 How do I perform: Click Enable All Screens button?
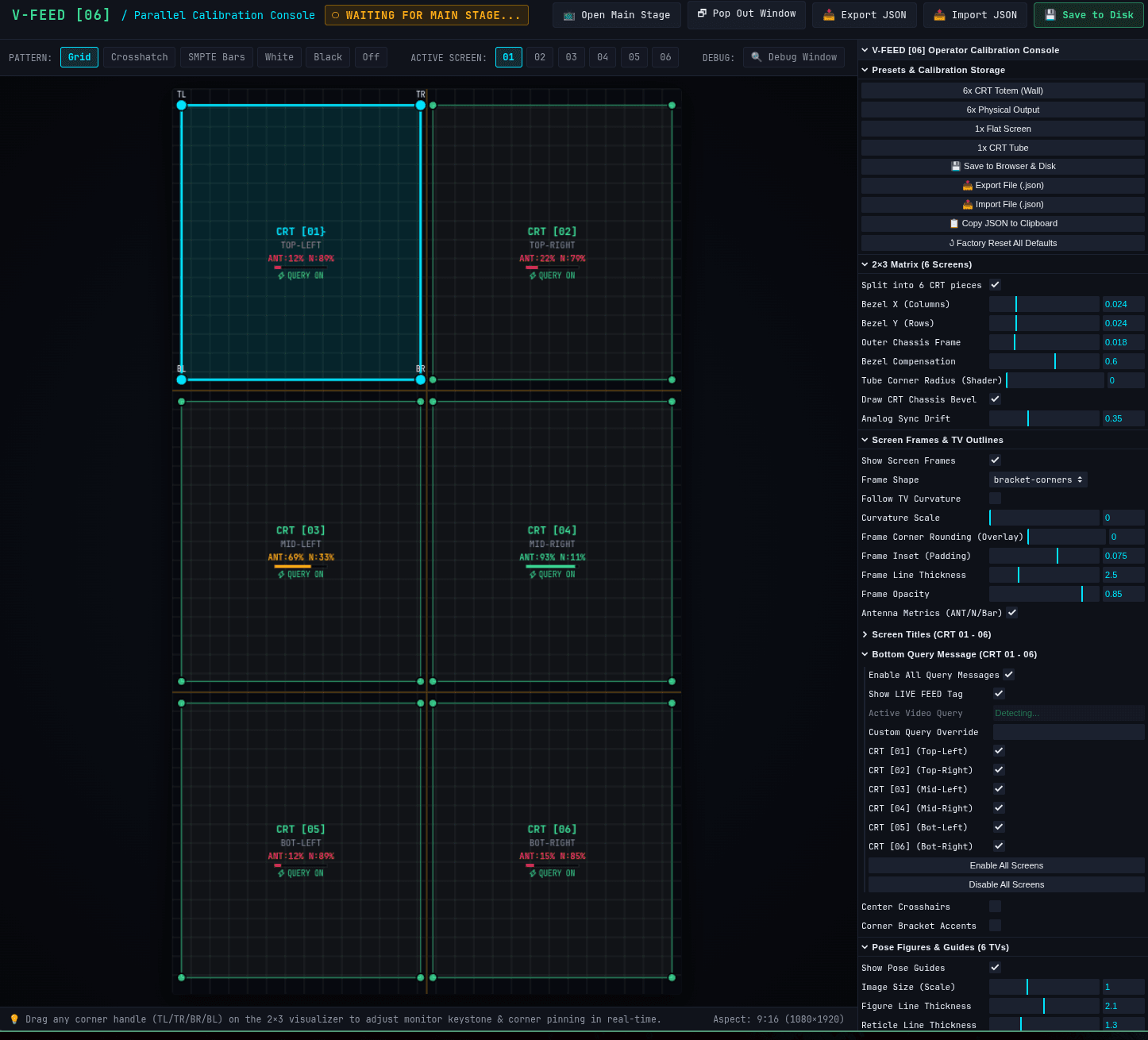tap(1007, 865)
